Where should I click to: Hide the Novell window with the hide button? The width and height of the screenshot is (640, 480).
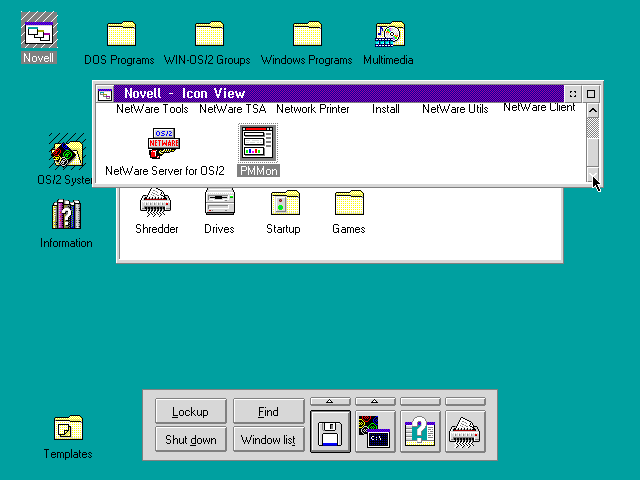573,94
